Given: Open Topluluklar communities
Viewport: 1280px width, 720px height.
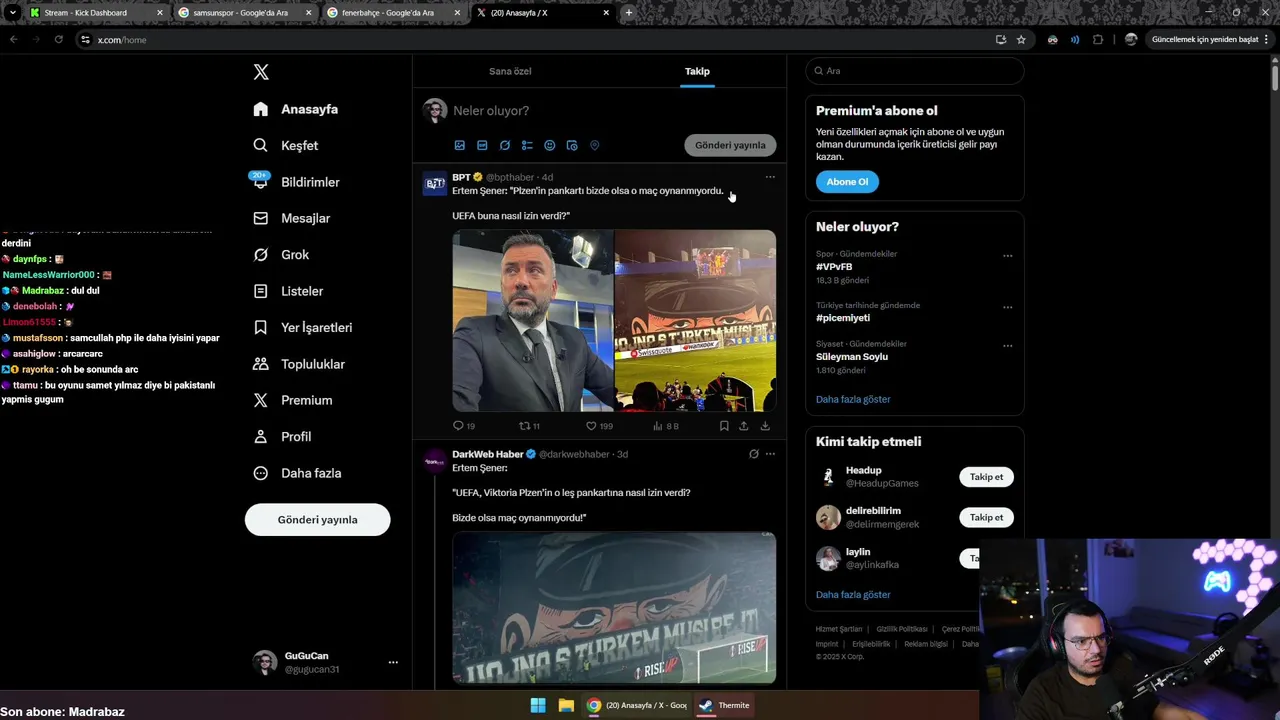Looking at the screenshot, I should (299, 364).
